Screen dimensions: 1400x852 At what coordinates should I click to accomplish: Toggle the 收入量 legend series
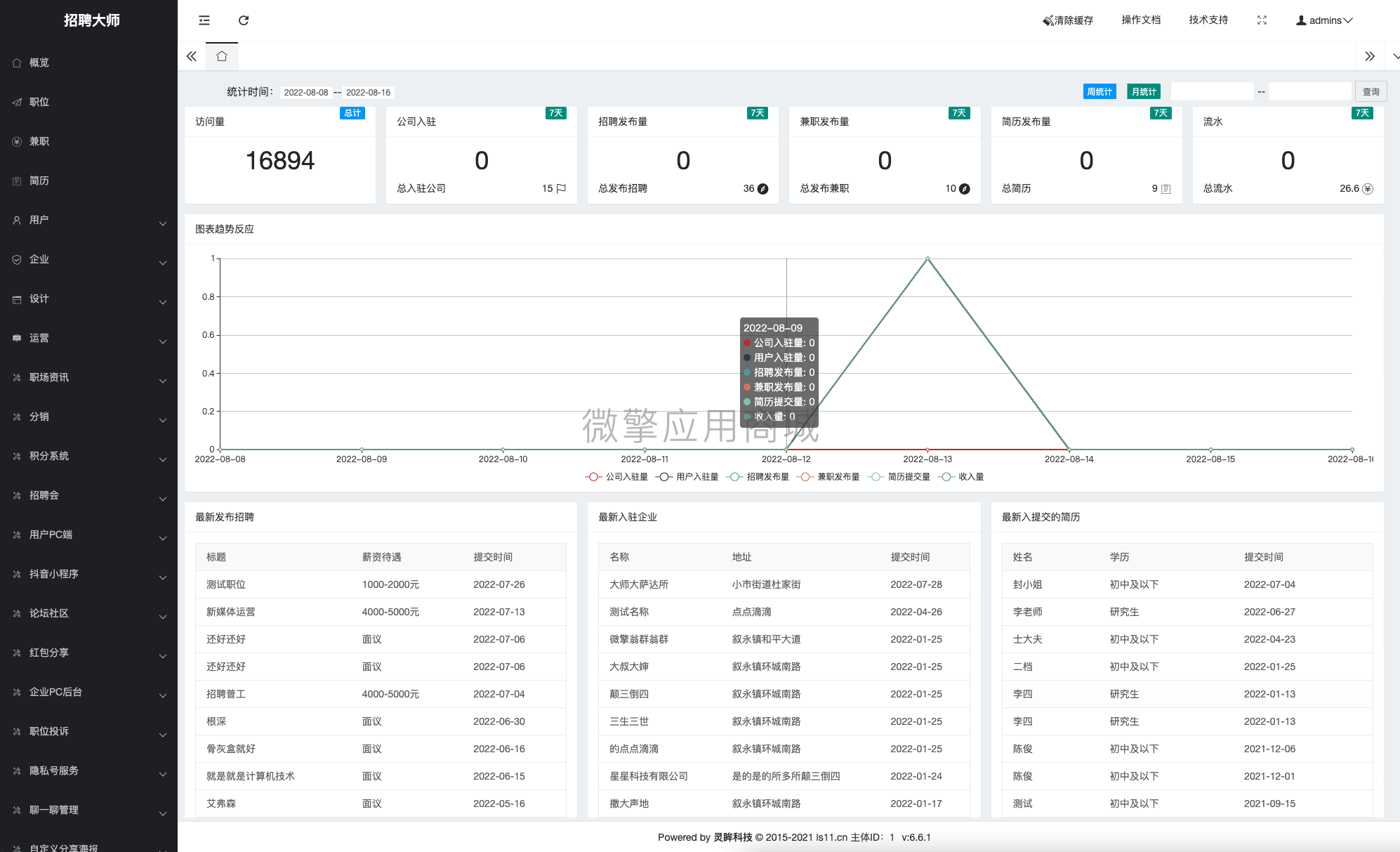click(960, 477)
